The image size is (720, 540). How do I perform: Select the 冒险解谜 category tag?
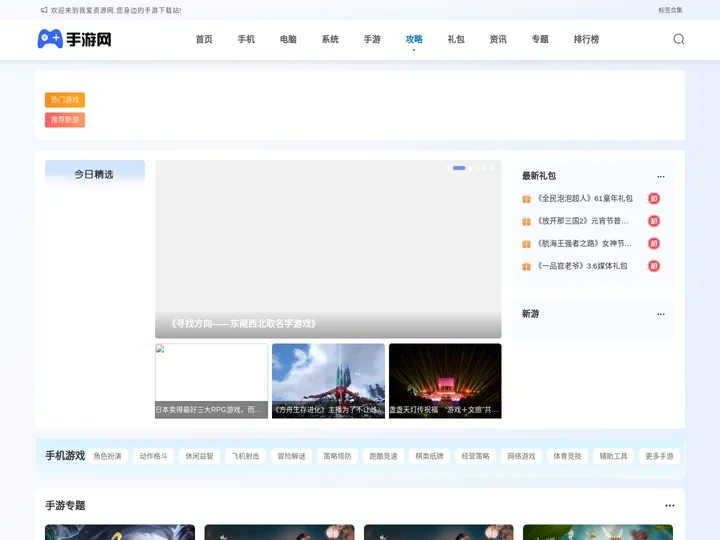click(x=292, y=456)
